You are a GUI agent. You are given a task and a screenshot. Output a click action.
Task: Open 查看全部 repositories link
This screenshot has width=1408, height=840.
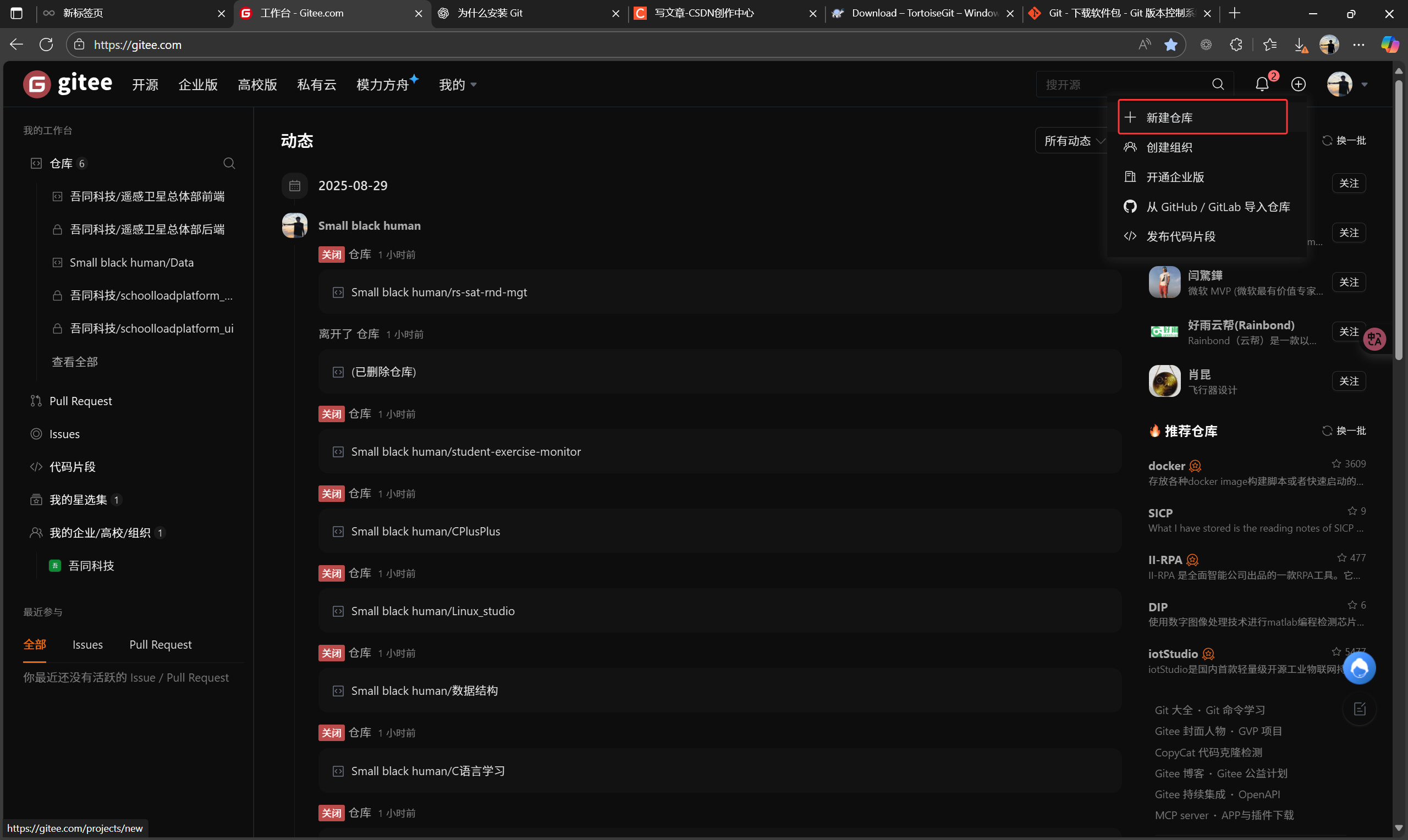(75, 362)
